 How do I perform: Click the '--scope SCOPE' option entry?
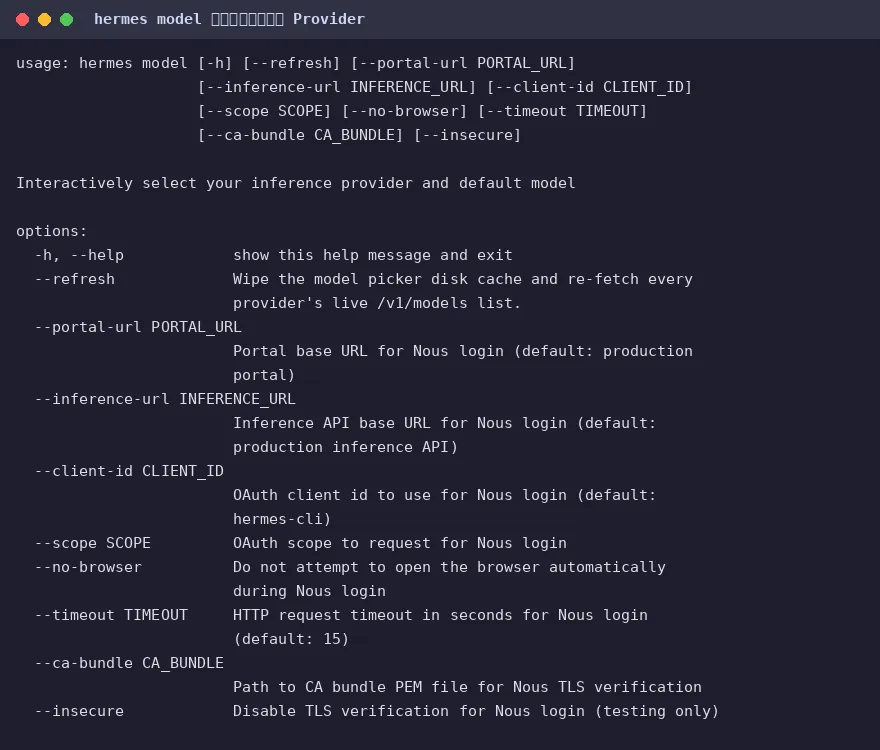tap(93, 543)
